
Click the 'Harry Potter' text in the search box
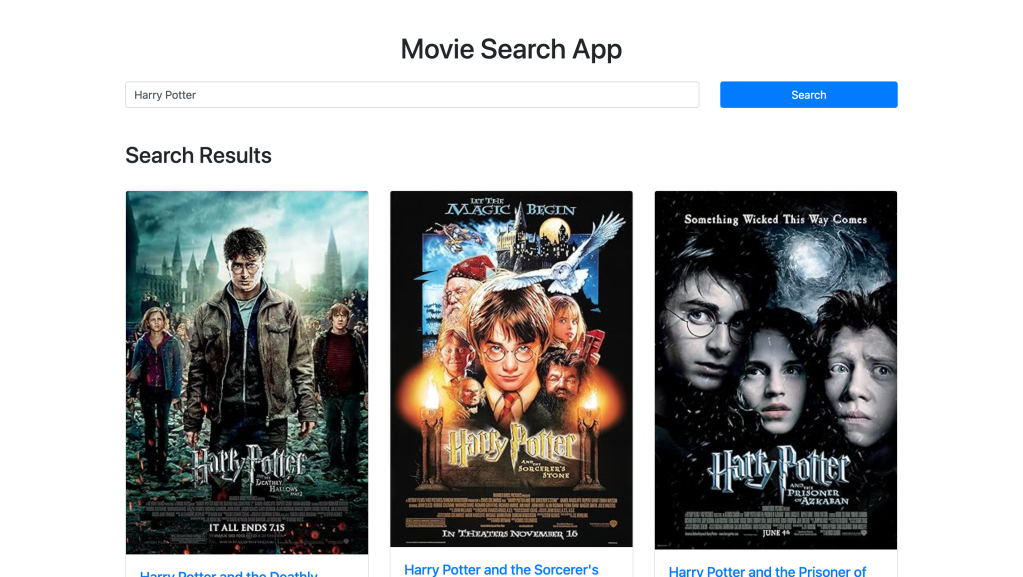coord(165,95)
